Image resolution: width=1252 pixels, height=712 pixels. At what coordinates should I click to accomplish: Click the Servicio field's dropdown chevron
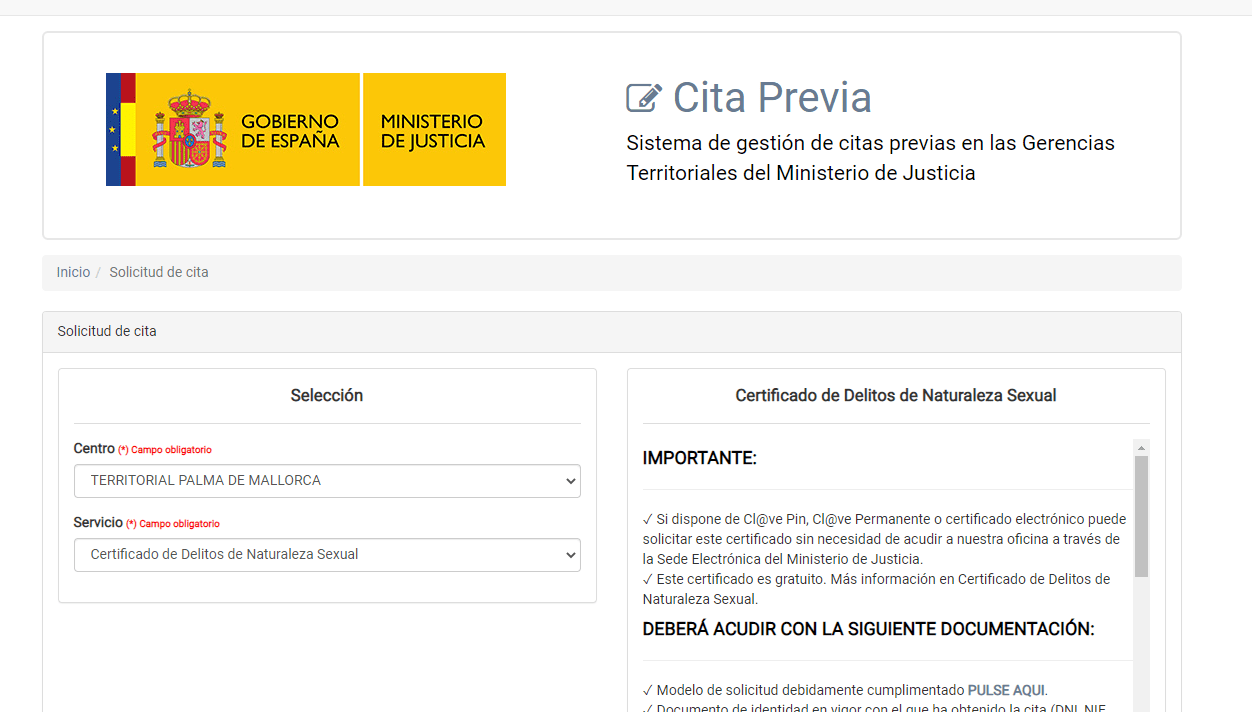[568, 555]
